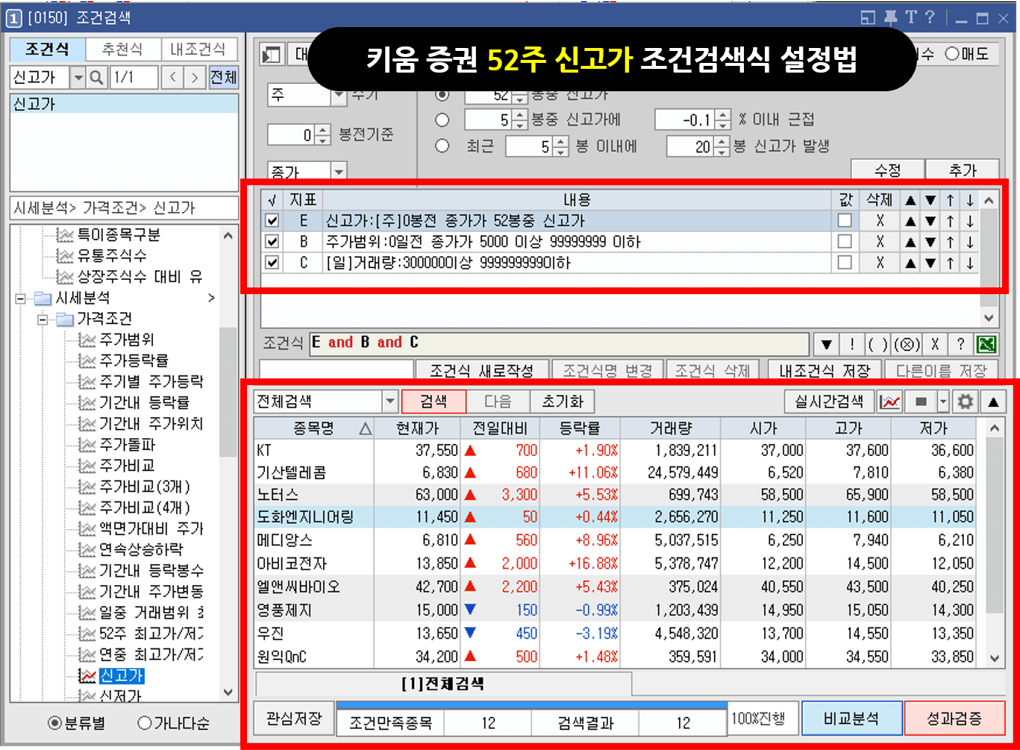Uncheck condition B checkbox

click(x=270, y=239)
